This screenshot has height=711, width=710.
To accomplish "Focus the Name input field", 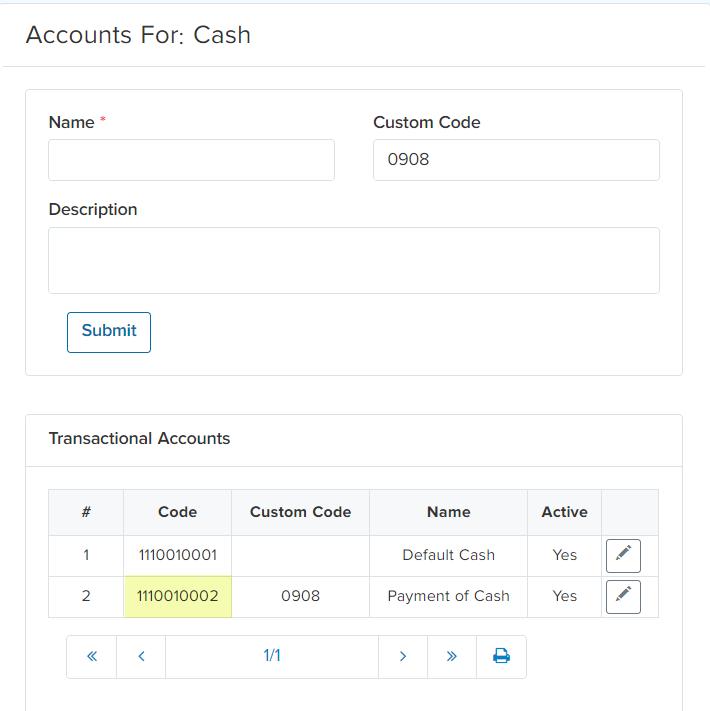I will (x=191, y=160).
